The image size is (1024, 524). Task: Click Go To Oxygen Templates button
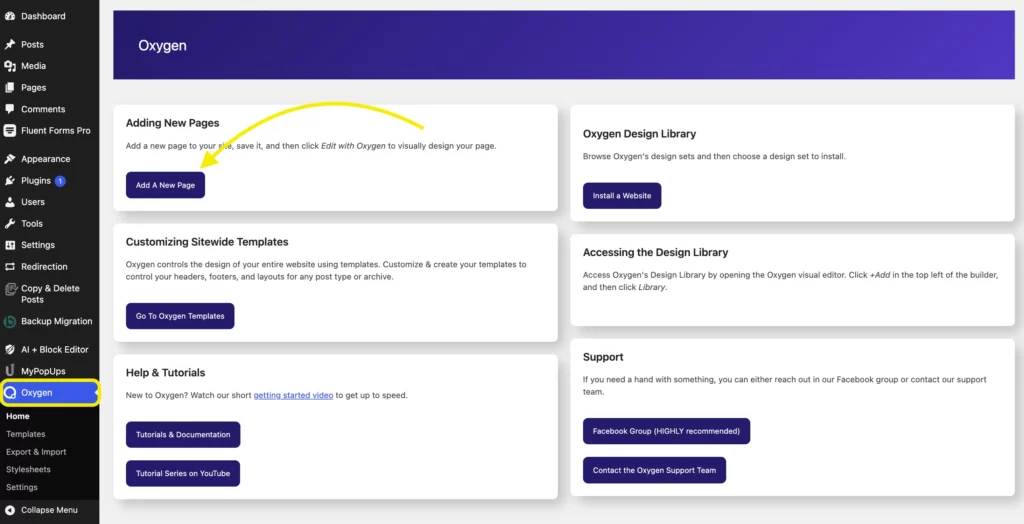(180, 316)
